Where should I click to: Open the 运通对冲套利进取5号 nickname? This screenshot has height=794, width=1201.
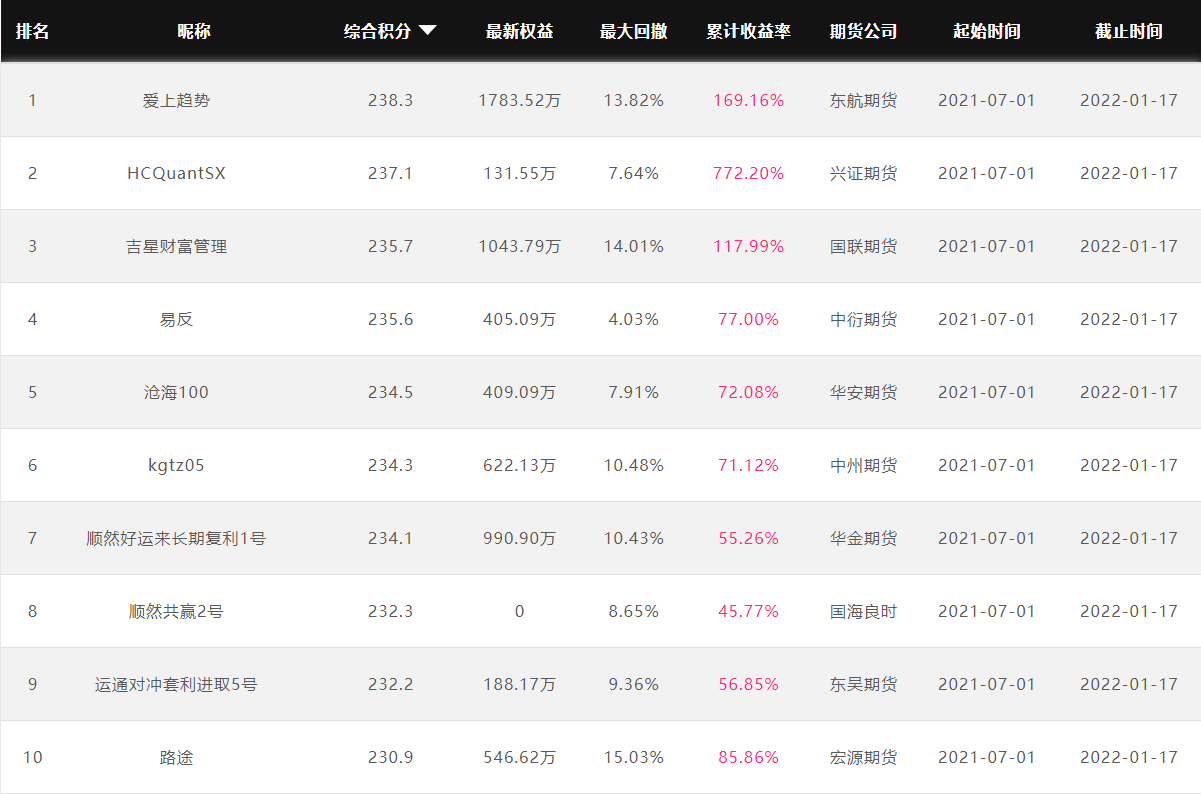pyautogui.click(x=176, y=684)
